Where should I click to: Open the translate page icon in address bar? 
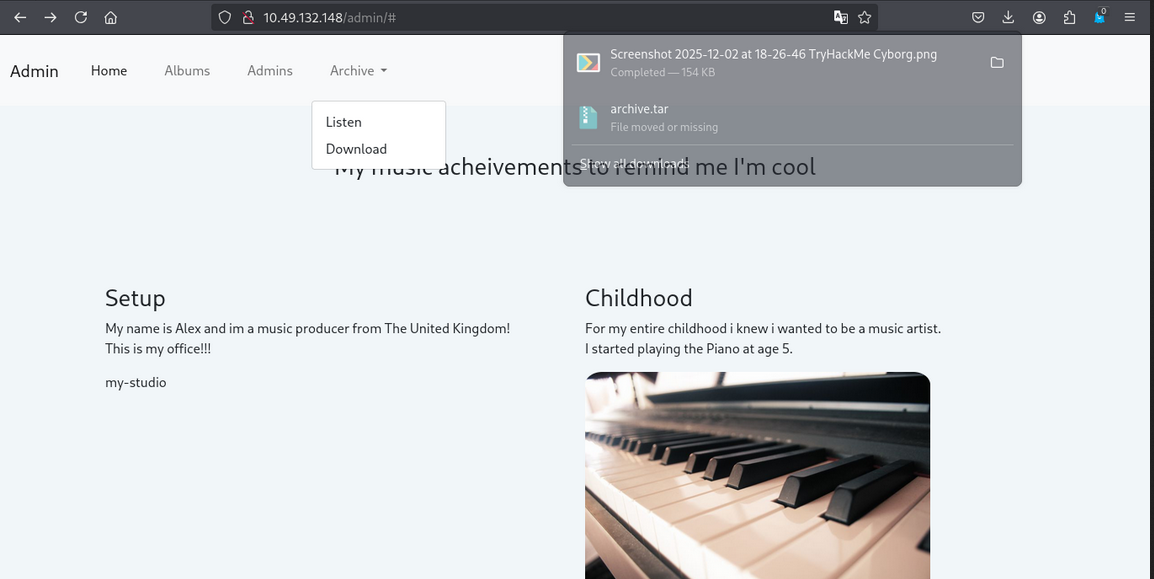coord(841,17)
